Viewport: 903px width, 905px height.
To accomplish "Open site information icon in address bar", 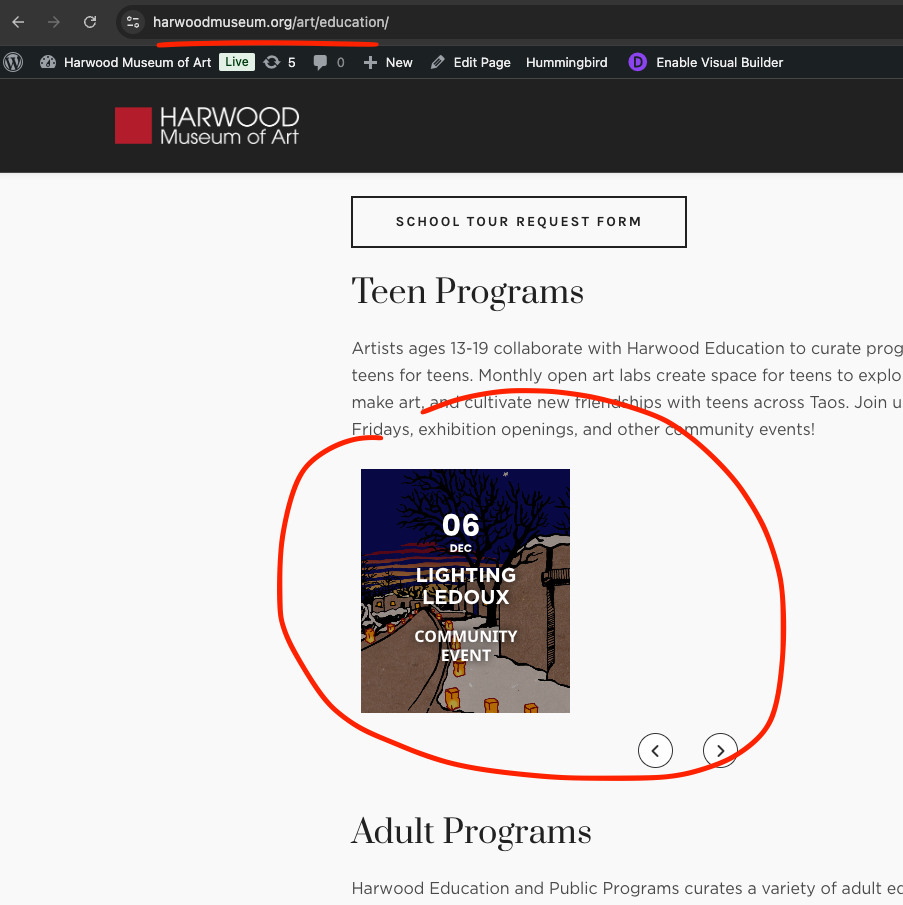I will (x=133, y=22).
